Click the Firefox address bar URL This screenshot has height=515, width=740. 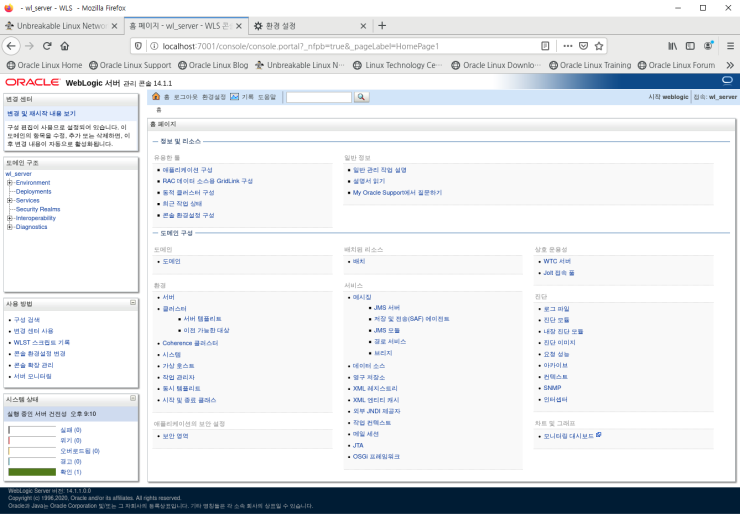tap(301, 46)
